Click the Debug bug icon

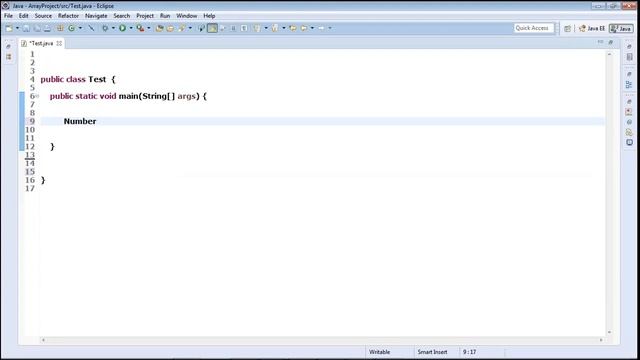(x=105, y=28)
